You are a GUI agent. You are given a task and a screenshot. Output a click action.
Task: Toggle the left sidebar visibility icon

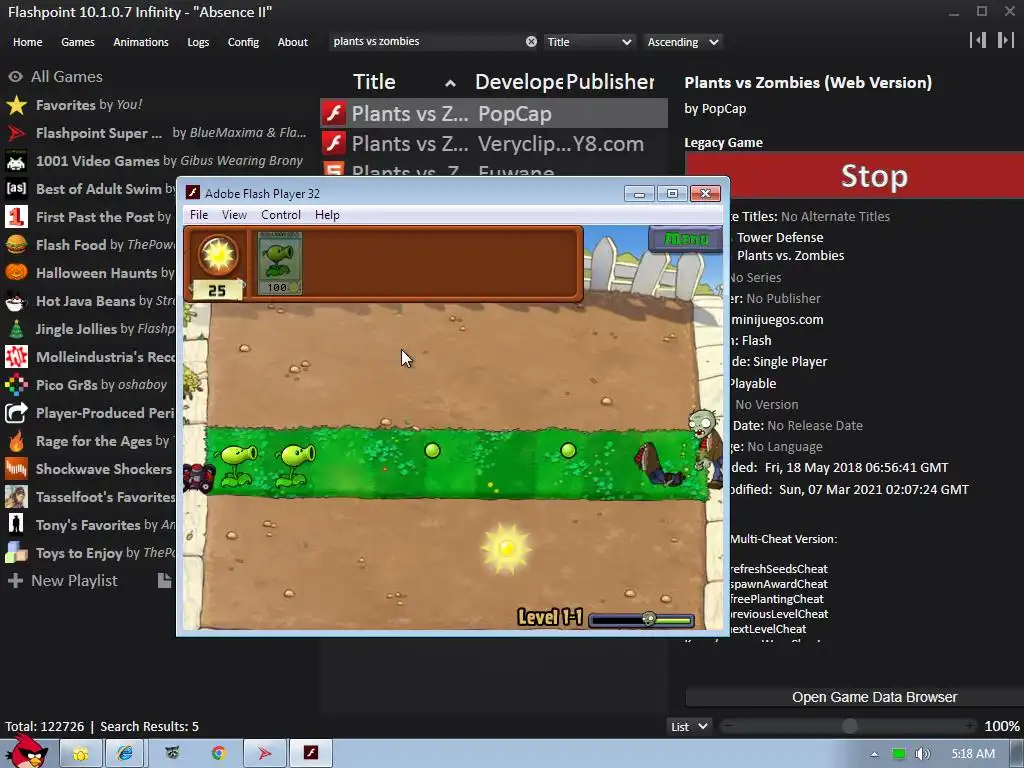coord(978,40)
